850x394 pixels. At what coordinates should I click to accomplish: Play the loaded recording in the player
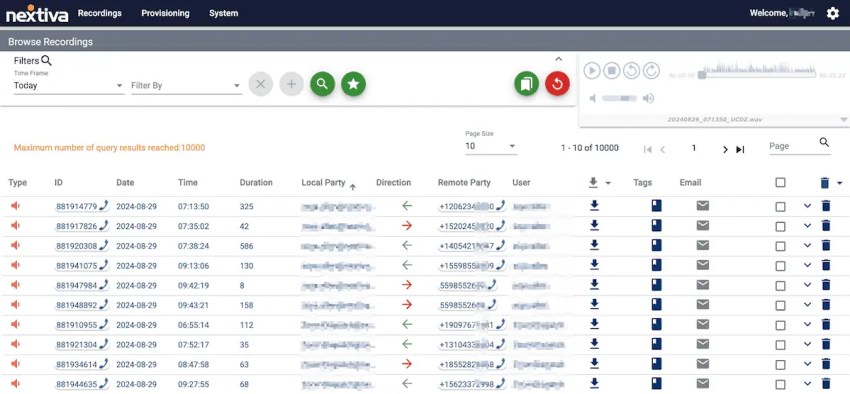click(x=592, y=70)
